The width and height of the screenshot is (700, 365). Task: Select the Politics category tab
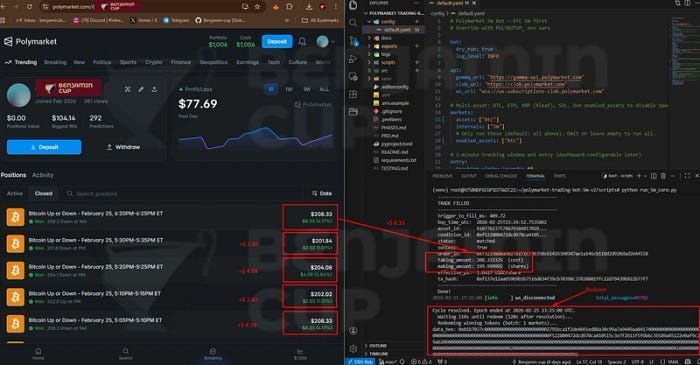click(102, 62)
